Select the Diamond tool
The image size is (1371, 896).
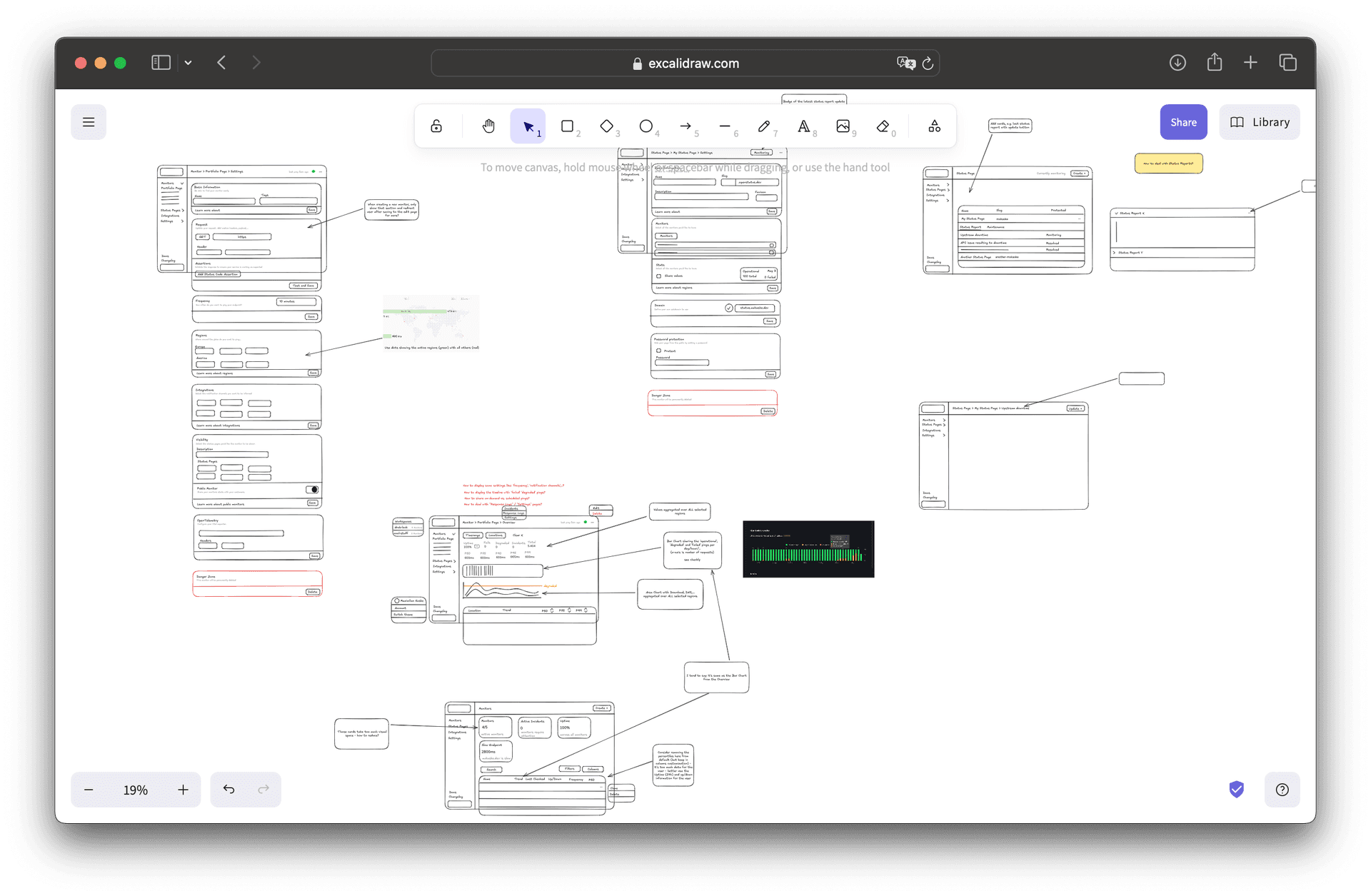click(608, 126)
